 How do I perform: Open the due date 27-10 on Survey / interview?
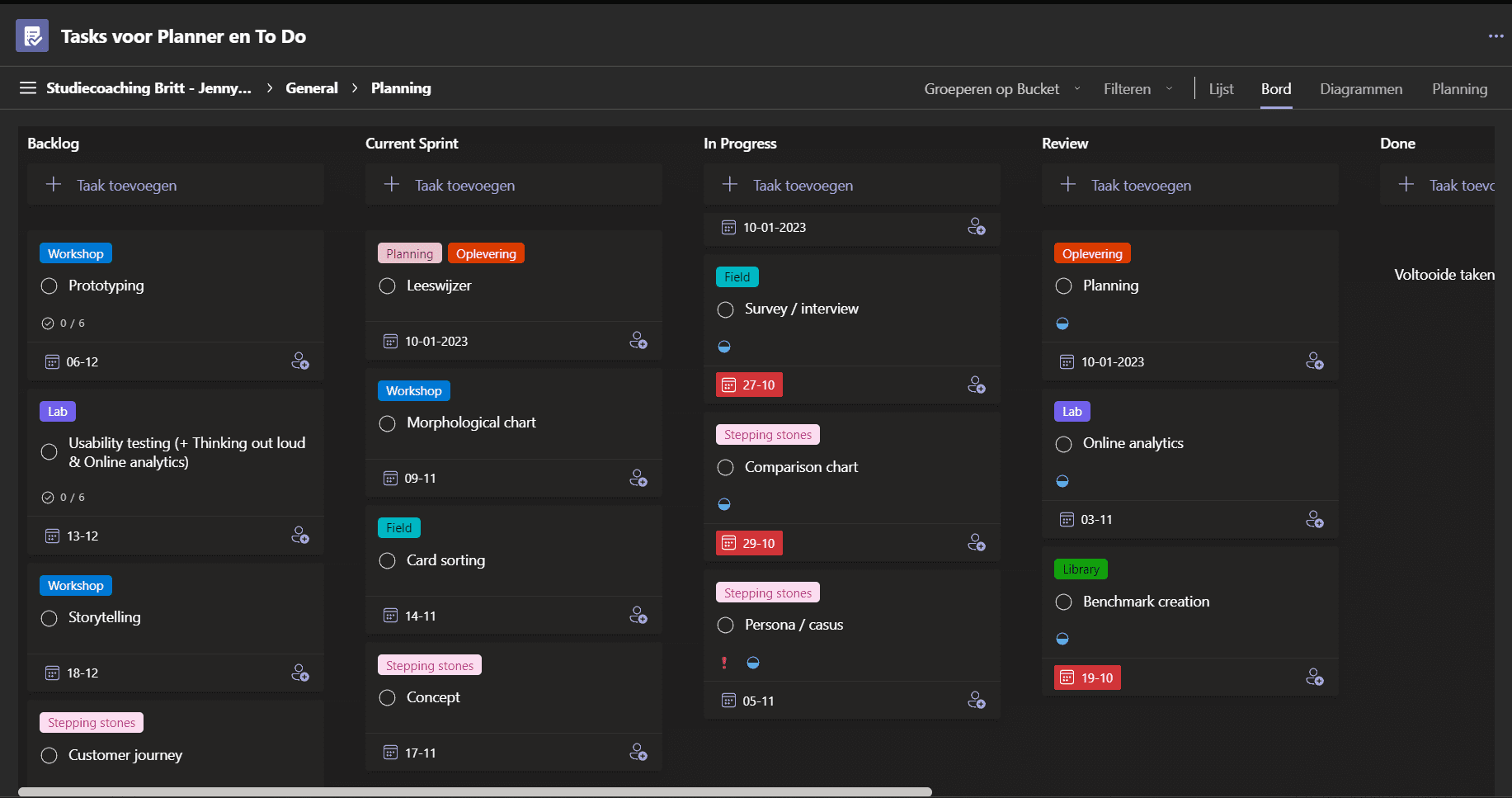748,384
